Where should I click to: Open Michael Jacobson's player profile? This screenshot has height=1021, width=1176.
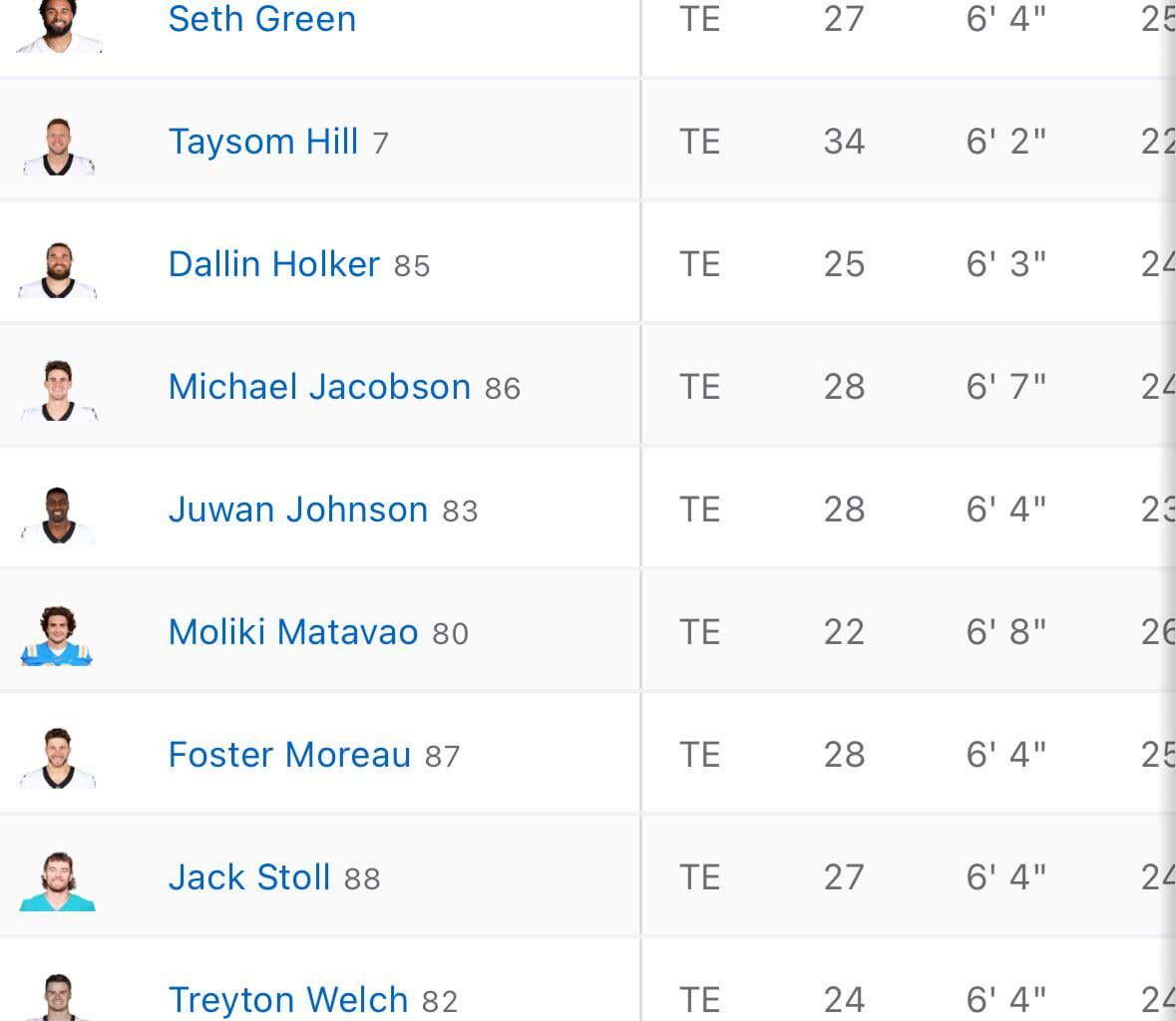pos(317,386)
